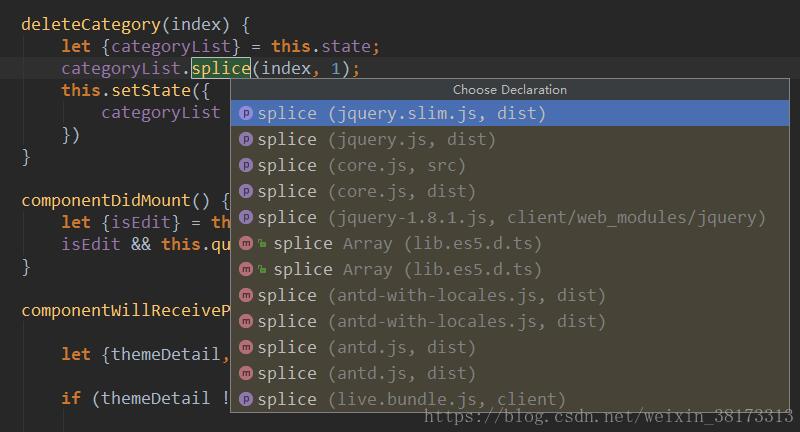Click property icon beside core.js, src entry

(x=246, y=165)
